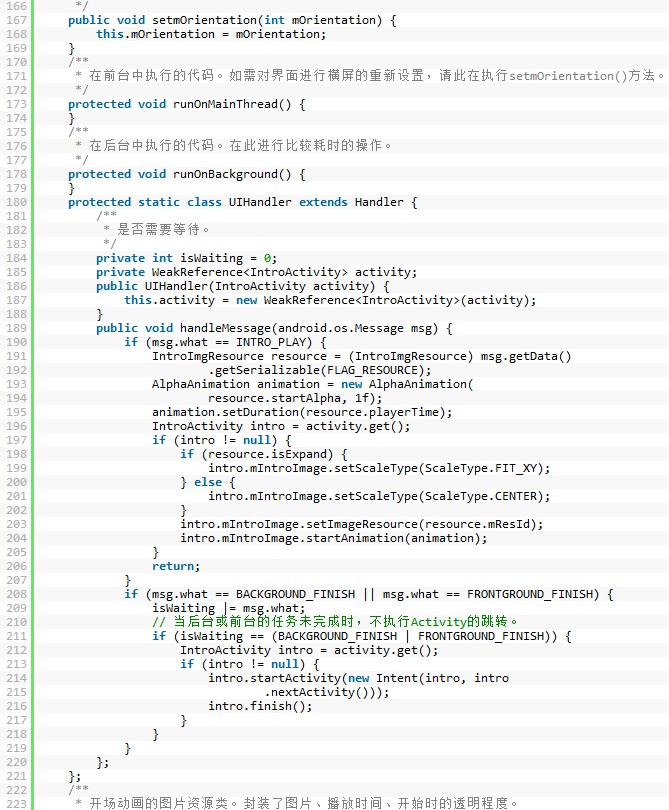
Task: Click line number 216 in the gutter
Action: coord(16,705)
